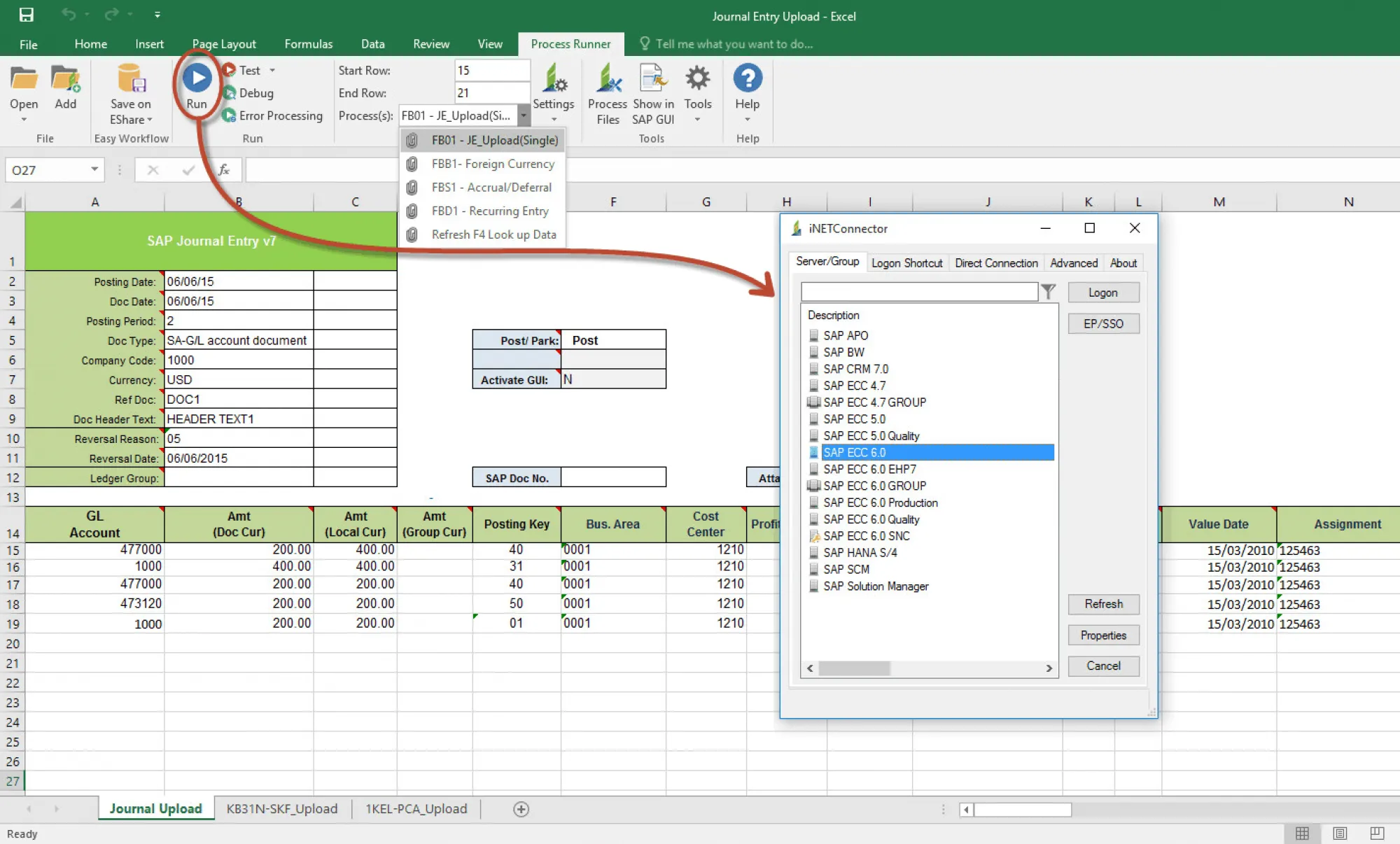Click the Refresh button in iNETConnector

1103,604
